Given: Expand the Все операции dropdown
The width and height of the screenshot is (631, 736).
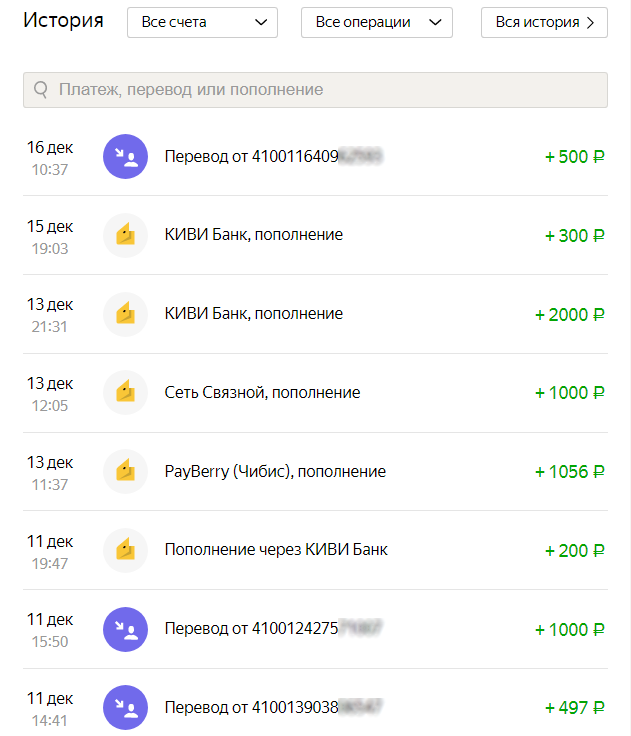Looking at the screenshot, I should (x=376, y=22).
